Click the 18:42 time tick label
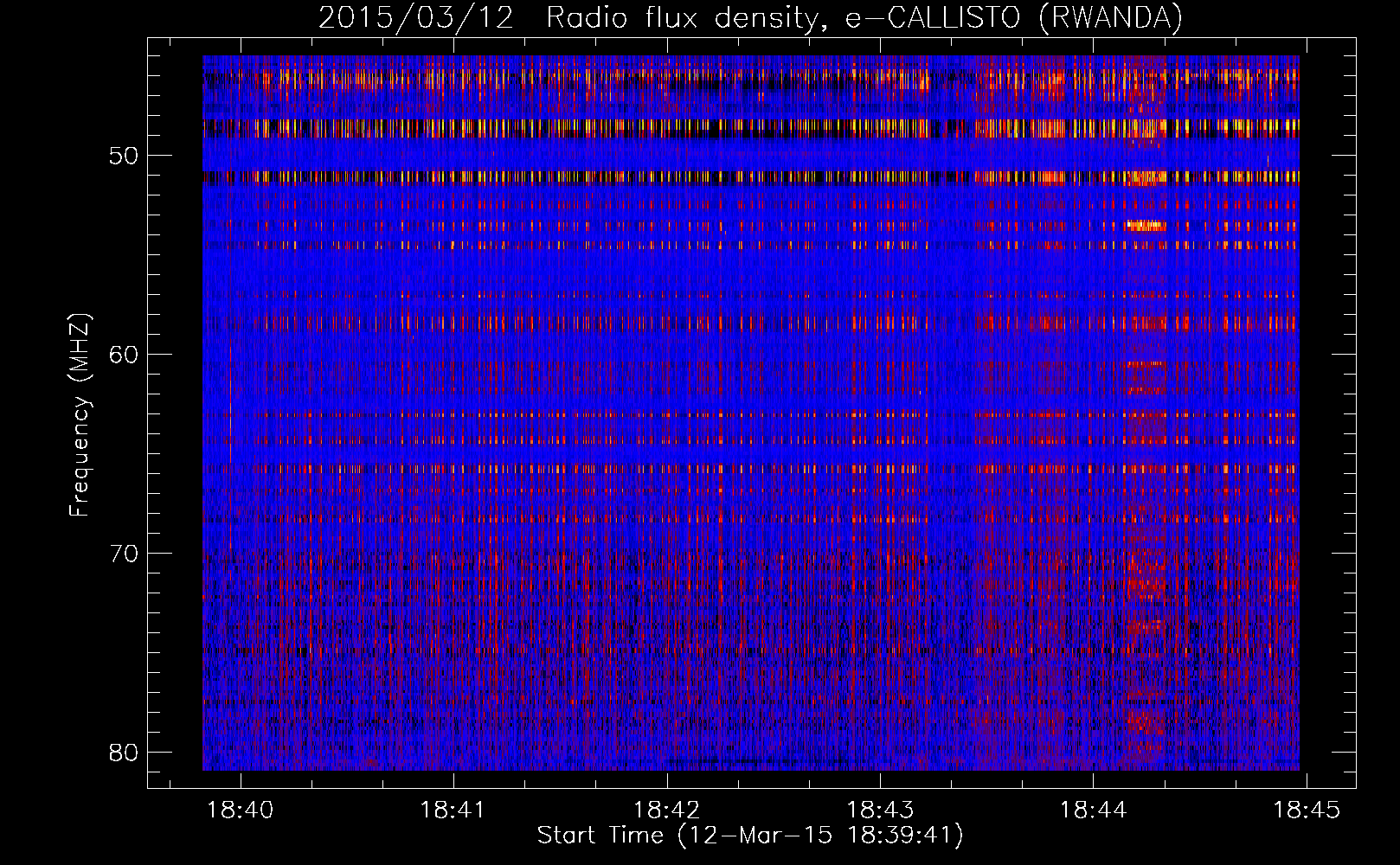 tap(667, 810)
